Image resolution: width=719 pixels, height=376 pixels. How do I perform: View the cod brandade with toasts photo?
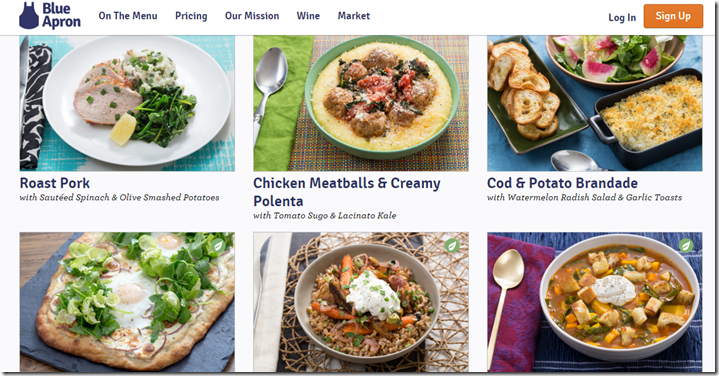click(x=594, y=103)
